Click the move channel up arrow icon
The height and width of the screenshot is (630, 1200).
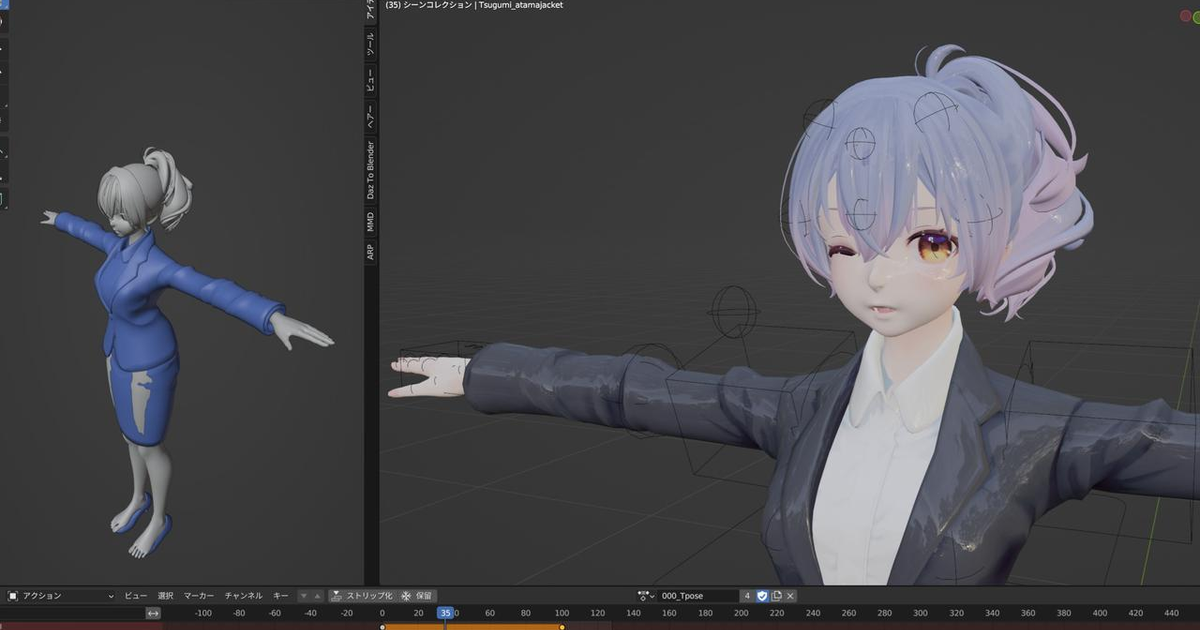pos(316,595)
